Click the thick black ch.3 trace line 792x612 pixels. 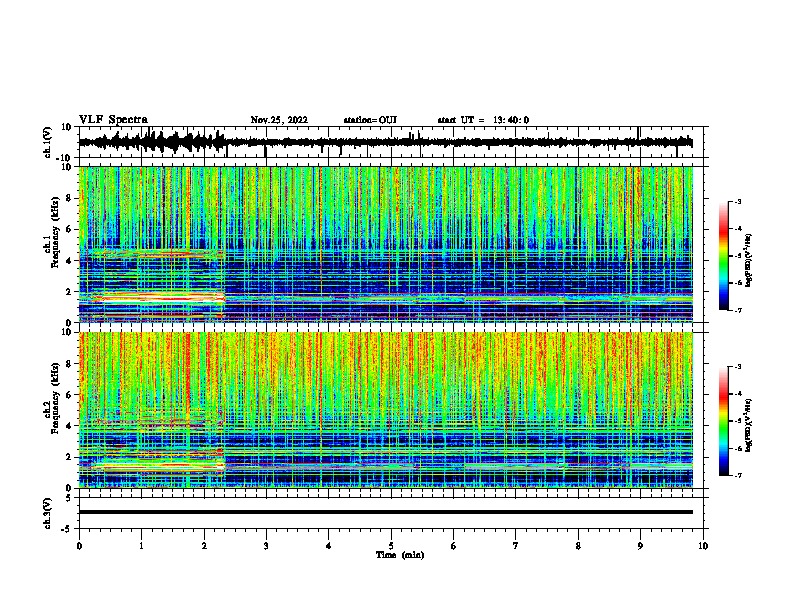coord(386,512)
